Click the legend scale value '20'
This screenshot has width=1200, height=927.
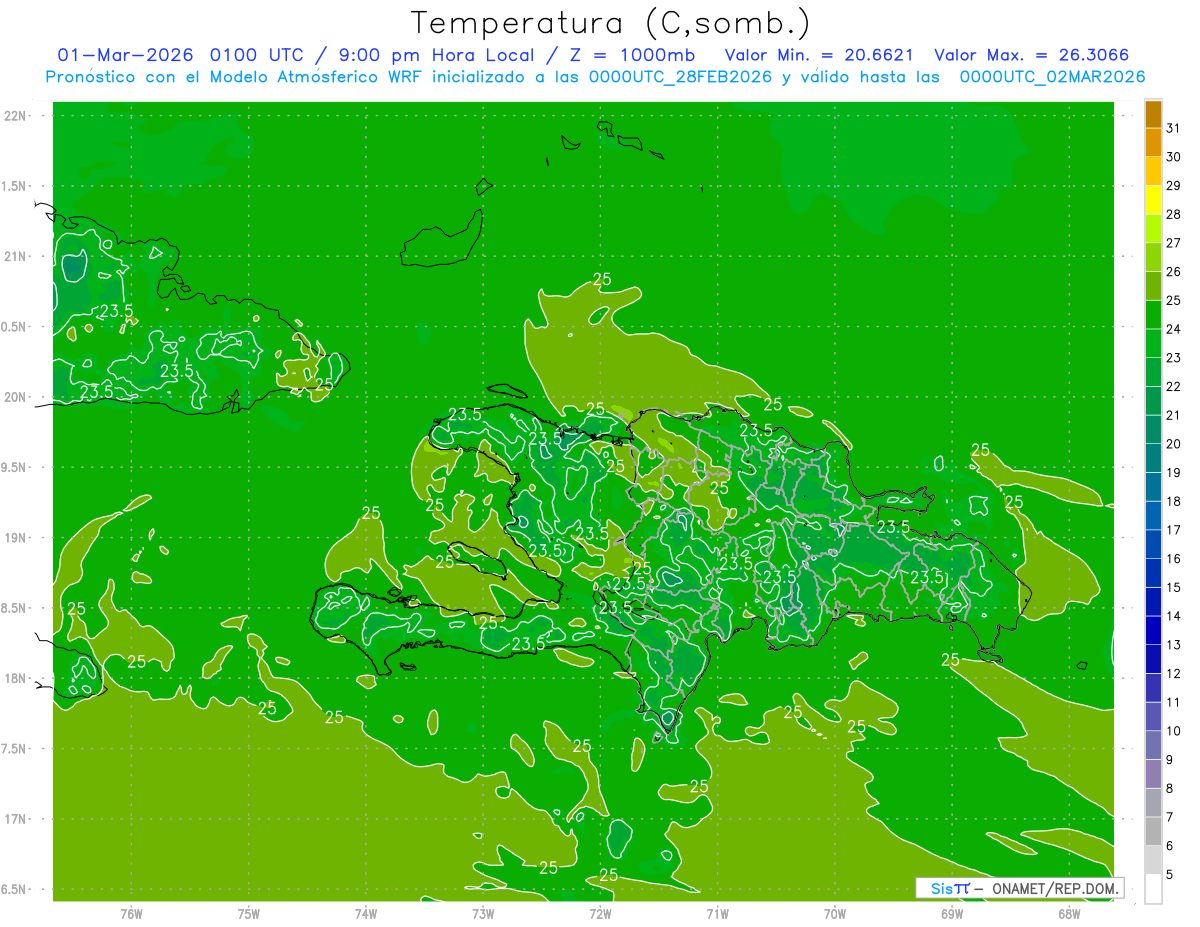1174,444
